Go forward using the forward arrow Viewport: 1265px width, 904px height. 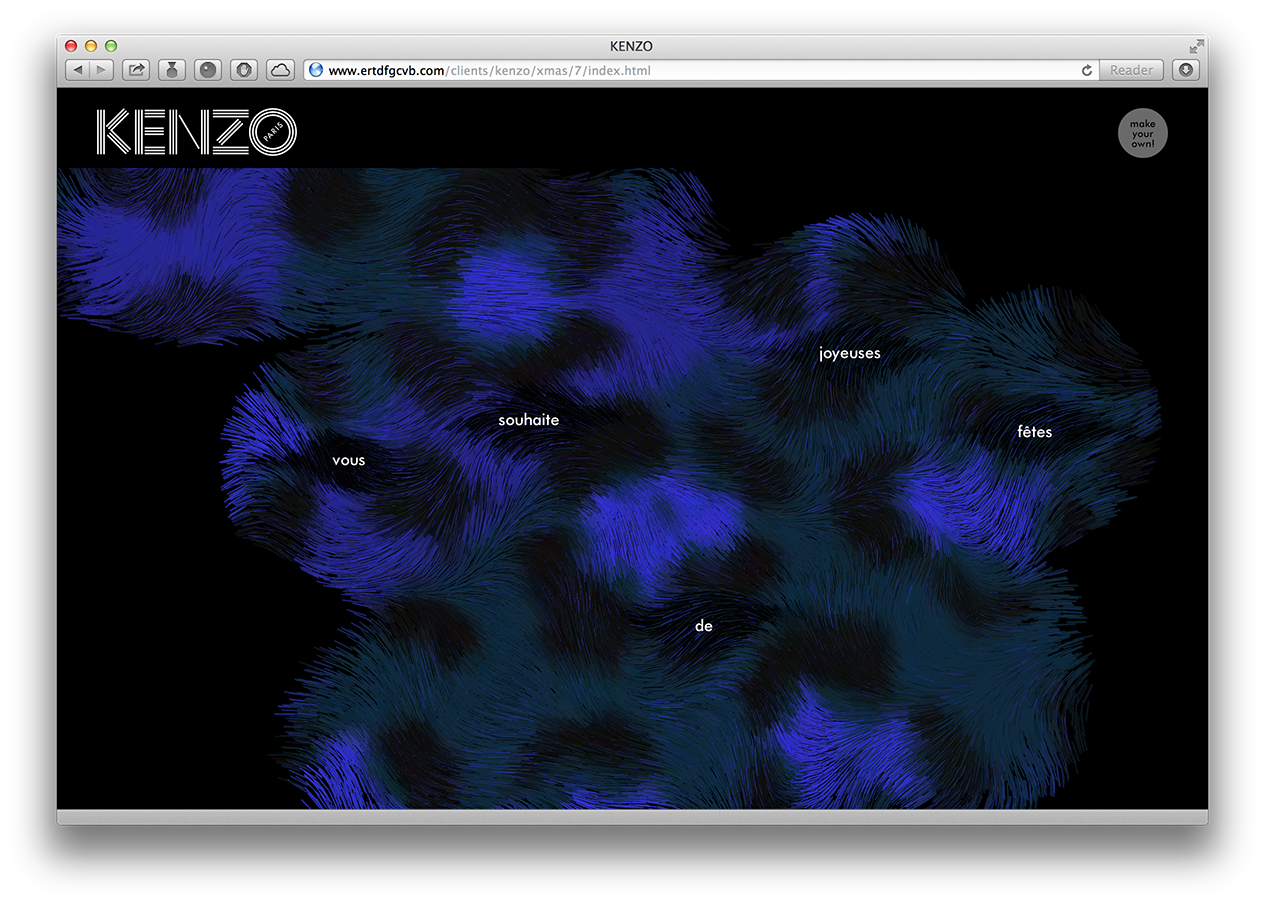(x=100, y=70)
